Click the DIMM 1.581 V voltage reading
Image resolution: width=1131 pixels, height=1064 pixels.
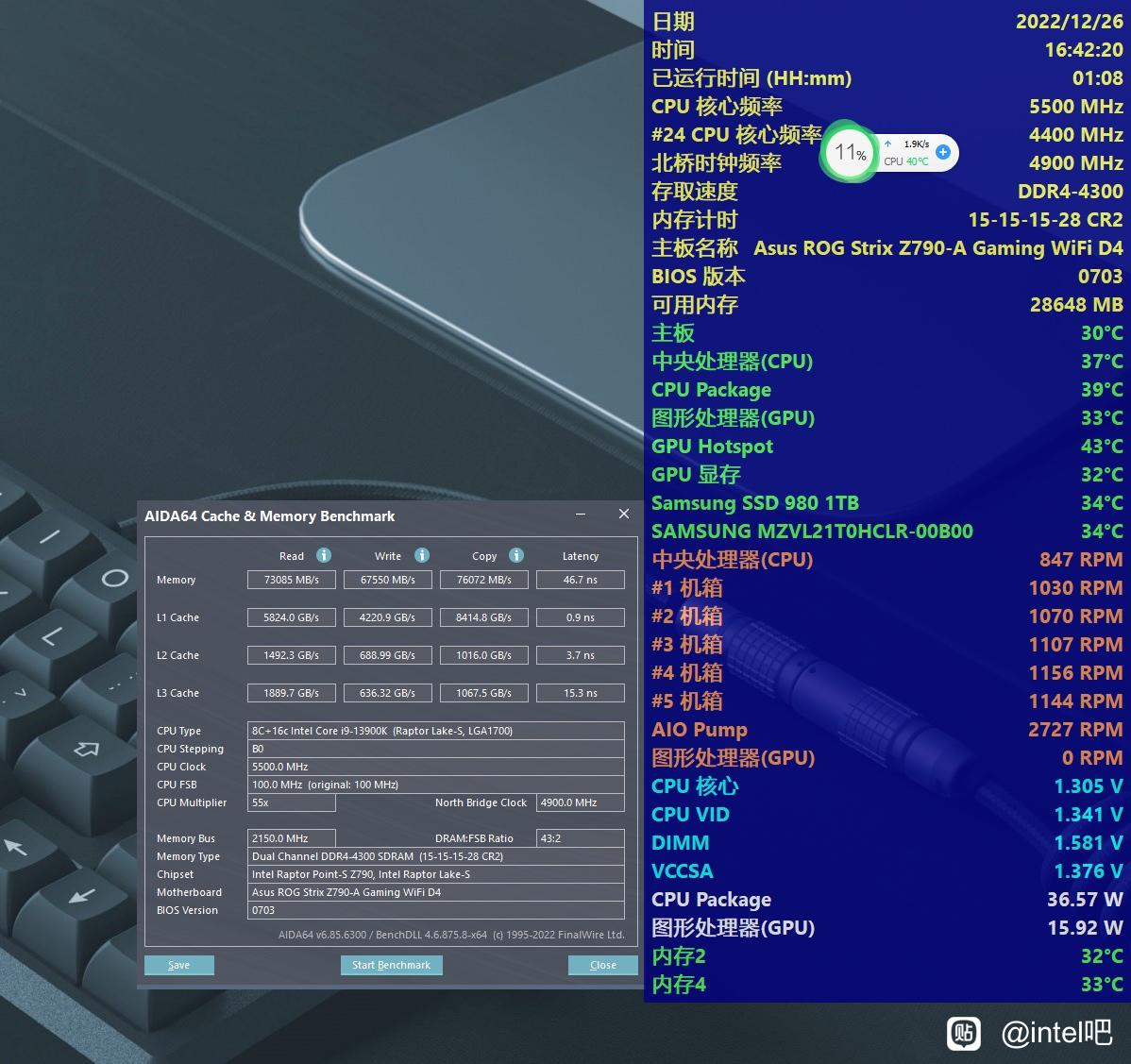pos(1088,842)
